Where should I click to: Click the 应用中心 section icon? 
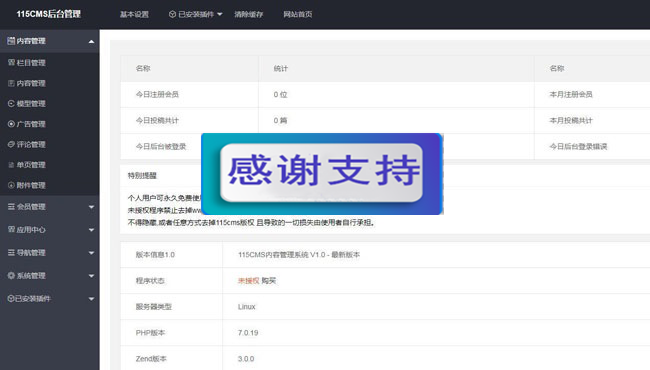coord(11,229)
